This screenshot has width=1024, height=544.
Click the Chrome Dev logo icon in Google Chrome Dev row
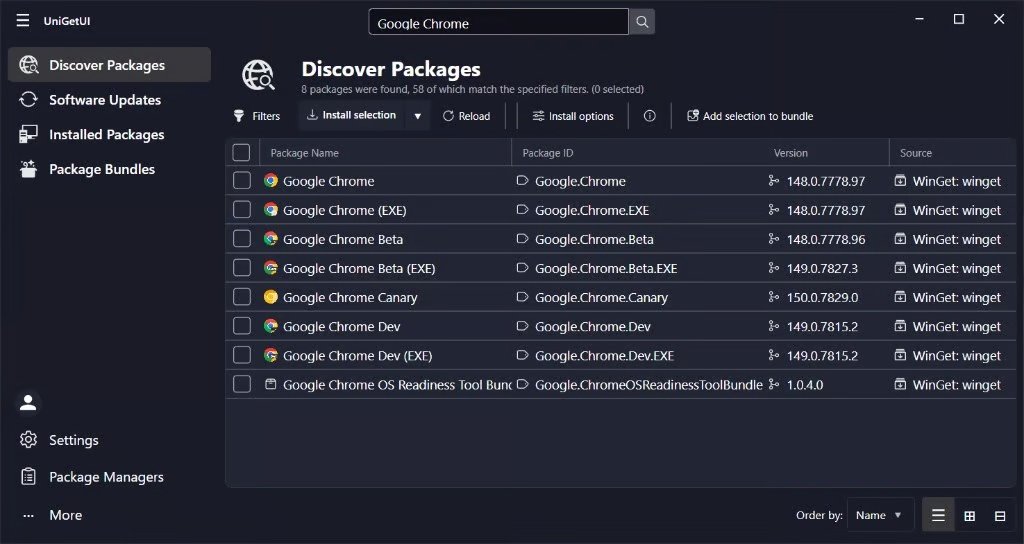(x=271, y=326)
